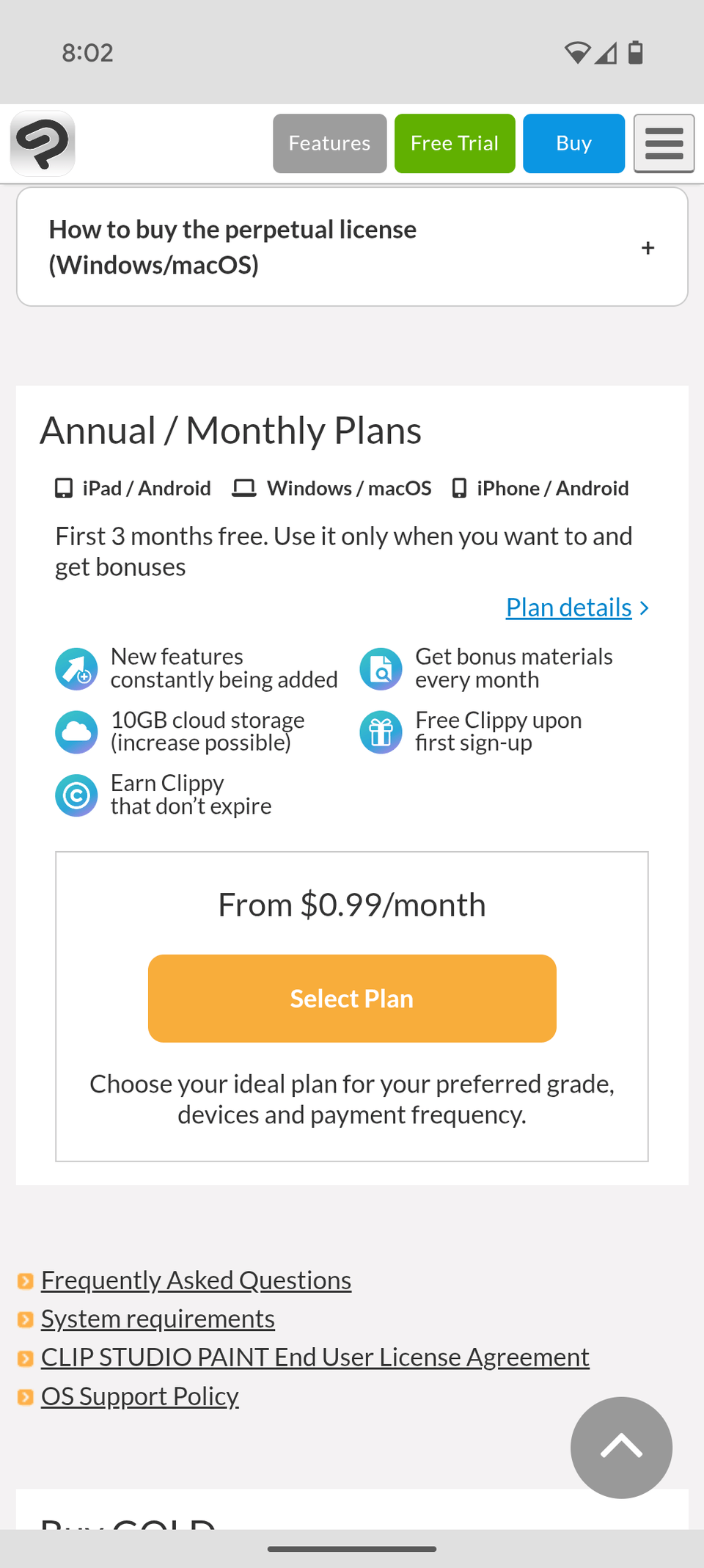Expand the perpetual license plus sign
704x1568 pixels.
tap(648, 248)
